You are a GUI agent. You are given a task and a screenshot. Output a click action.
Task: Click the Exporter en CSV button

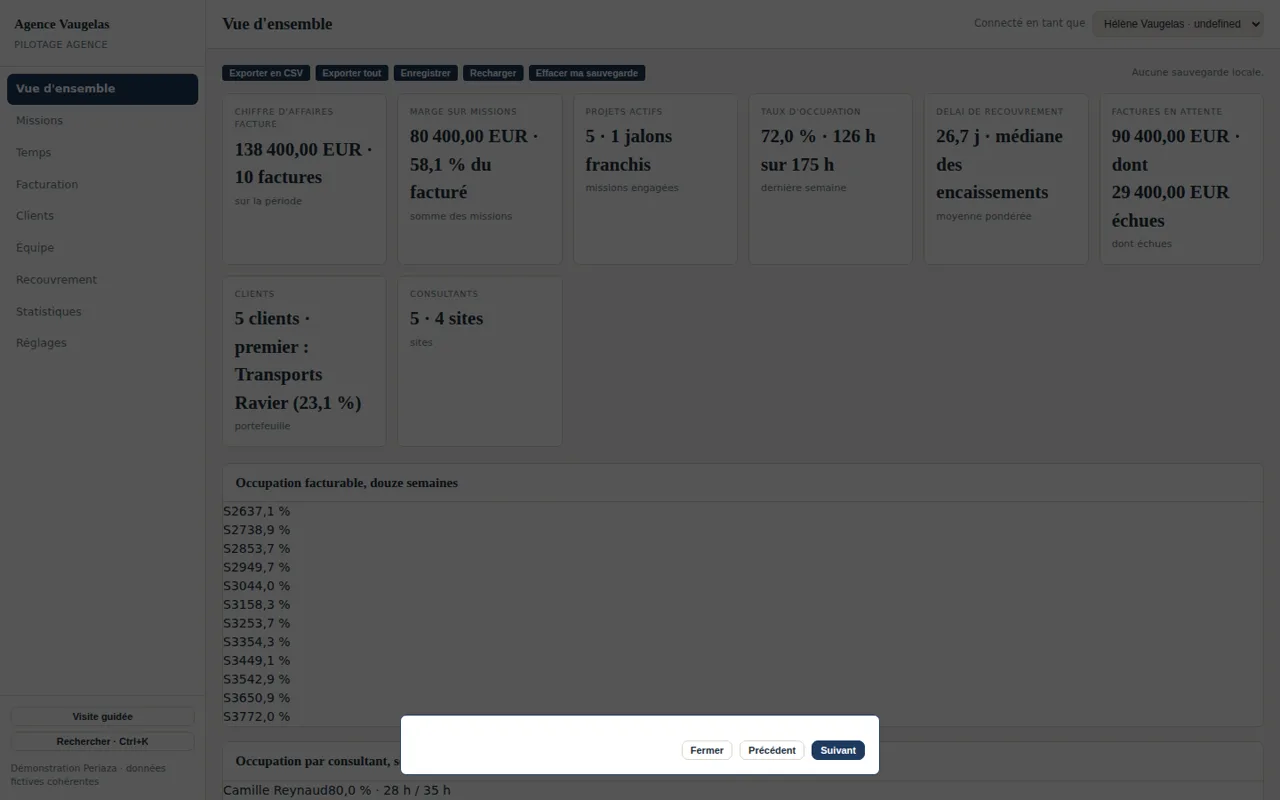tap(266, 73)
